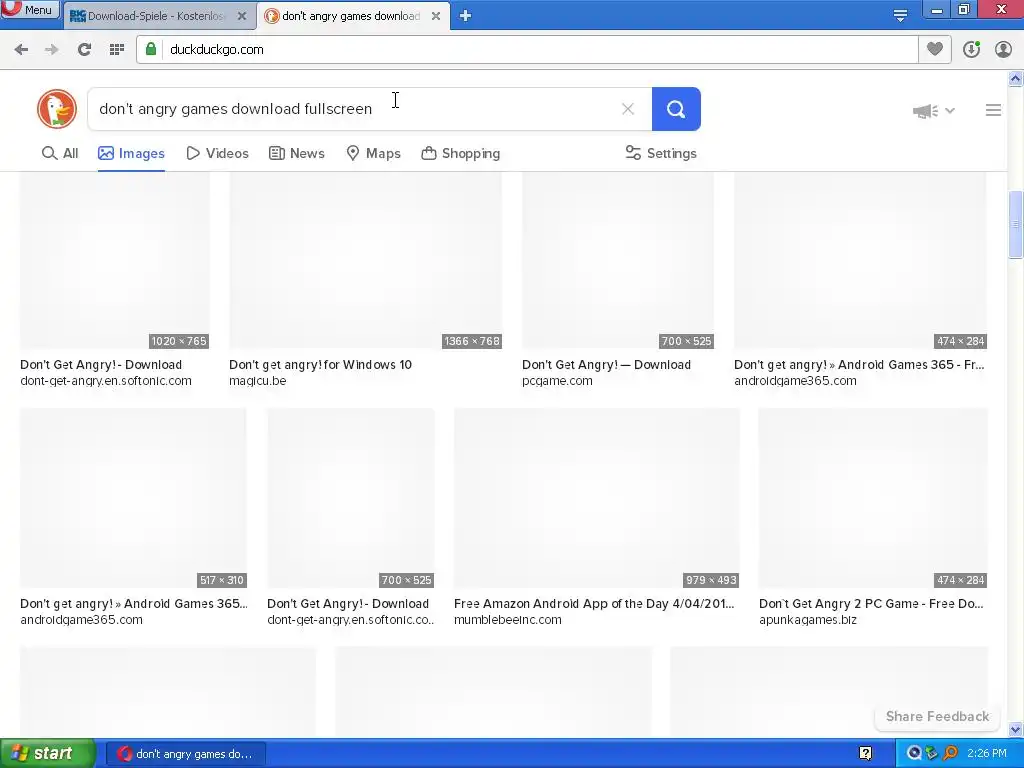Click the DuckDuckGo duck logo
The image size is (1024, 768).
tap(57, 109)
